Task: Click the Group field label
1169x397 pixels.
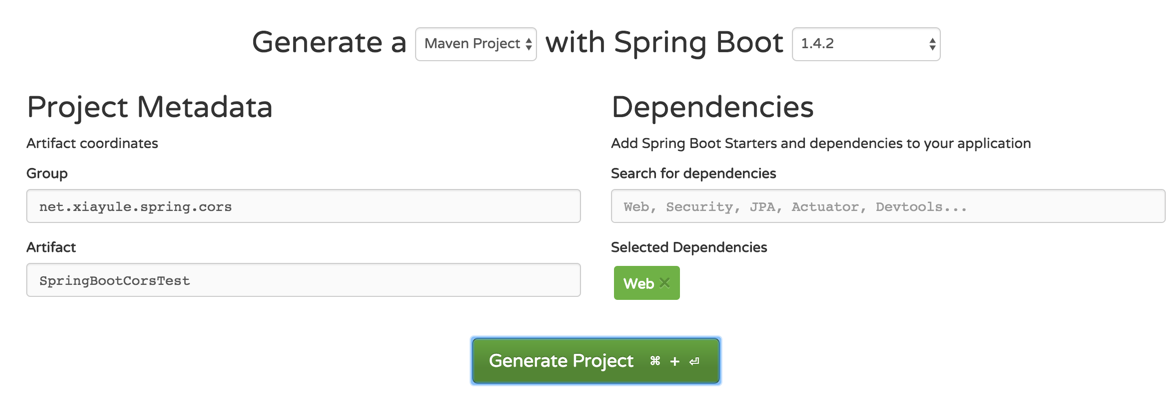Action: 47,174
